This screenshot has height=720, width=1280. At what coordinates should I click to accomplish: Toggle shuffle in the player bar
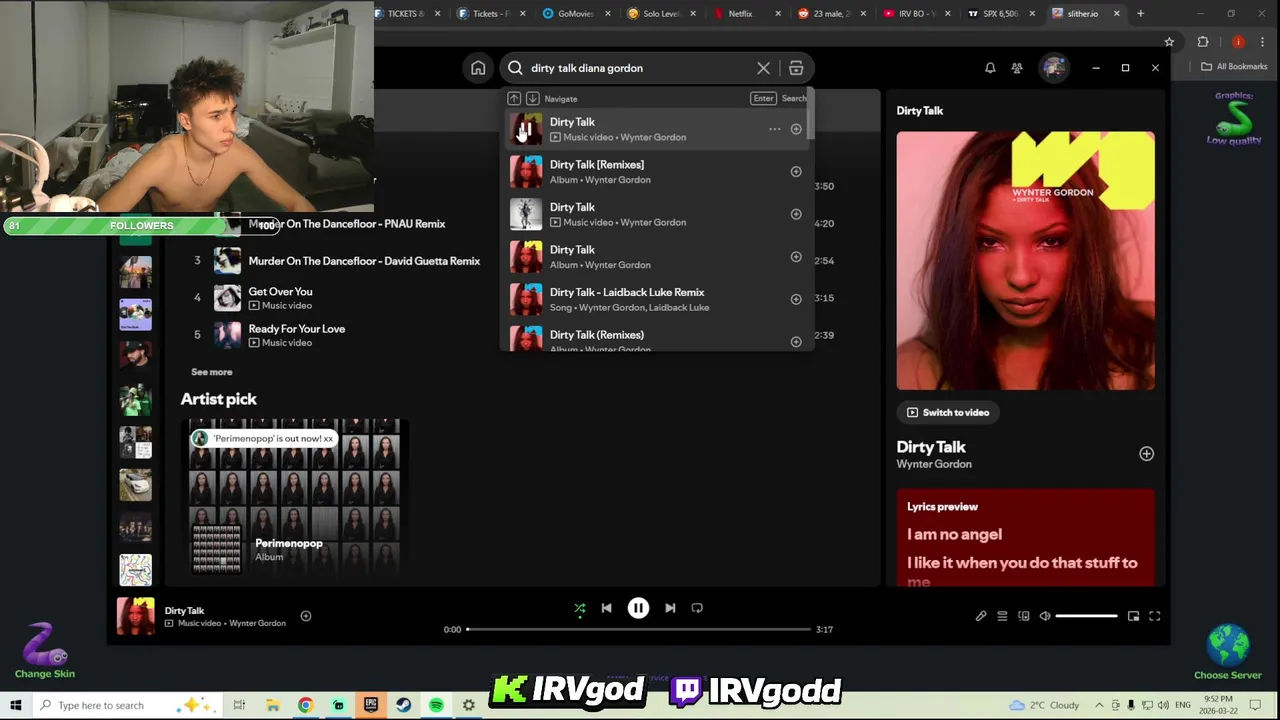(579, 608)
